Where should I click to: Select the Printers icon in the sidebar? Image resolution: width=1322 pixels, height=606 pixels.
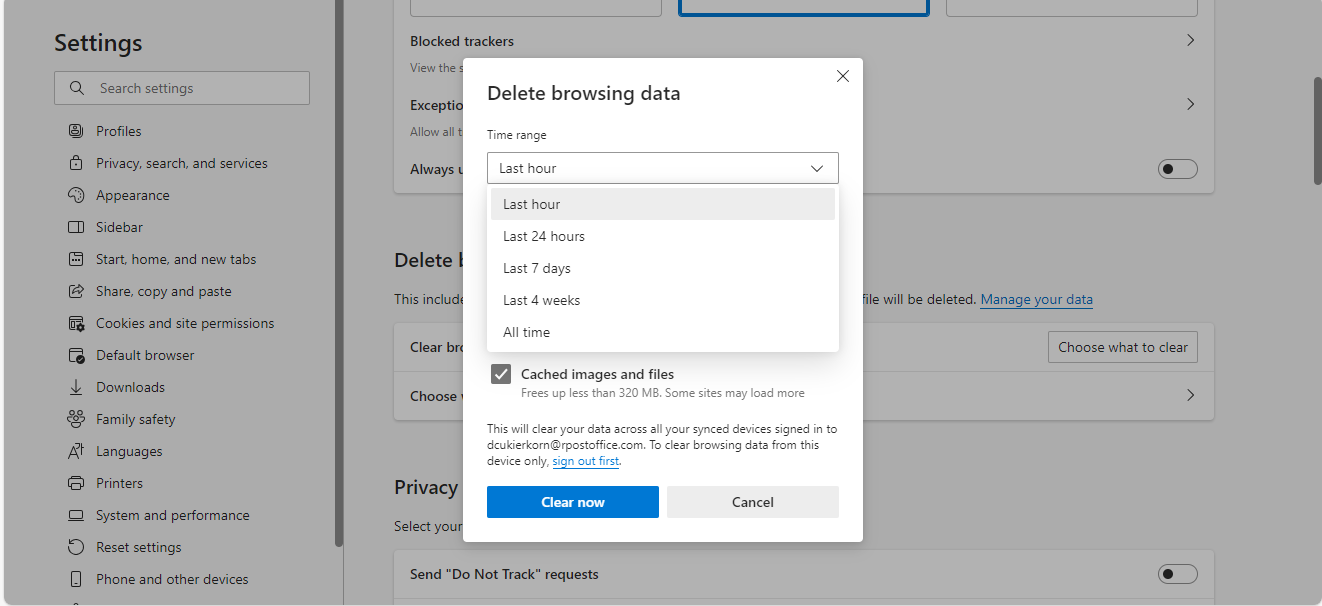pyautogui.click(x=76, y=483)
